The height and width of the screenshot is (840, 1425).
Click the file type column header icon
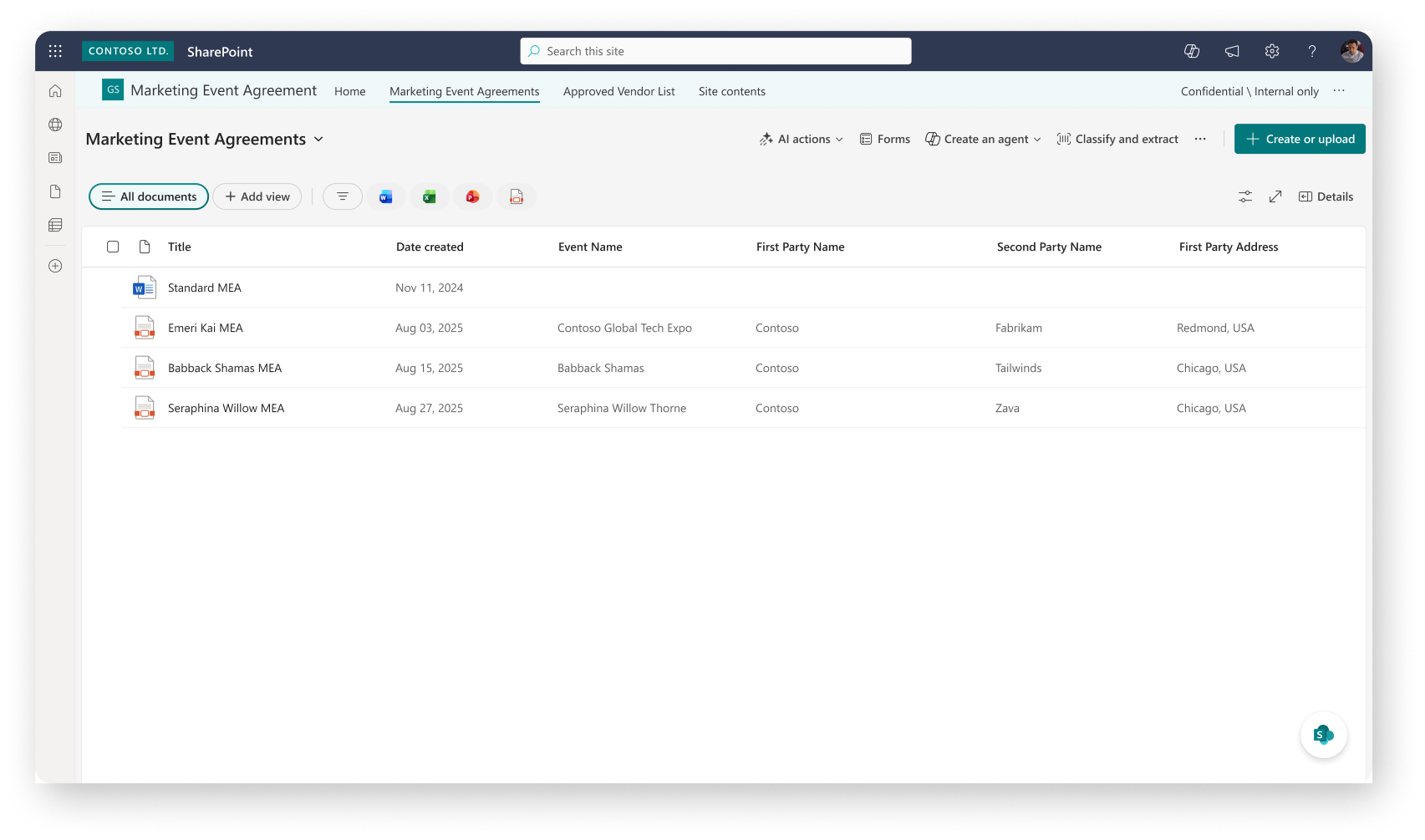pyautogui.click(x=145, y=247)
